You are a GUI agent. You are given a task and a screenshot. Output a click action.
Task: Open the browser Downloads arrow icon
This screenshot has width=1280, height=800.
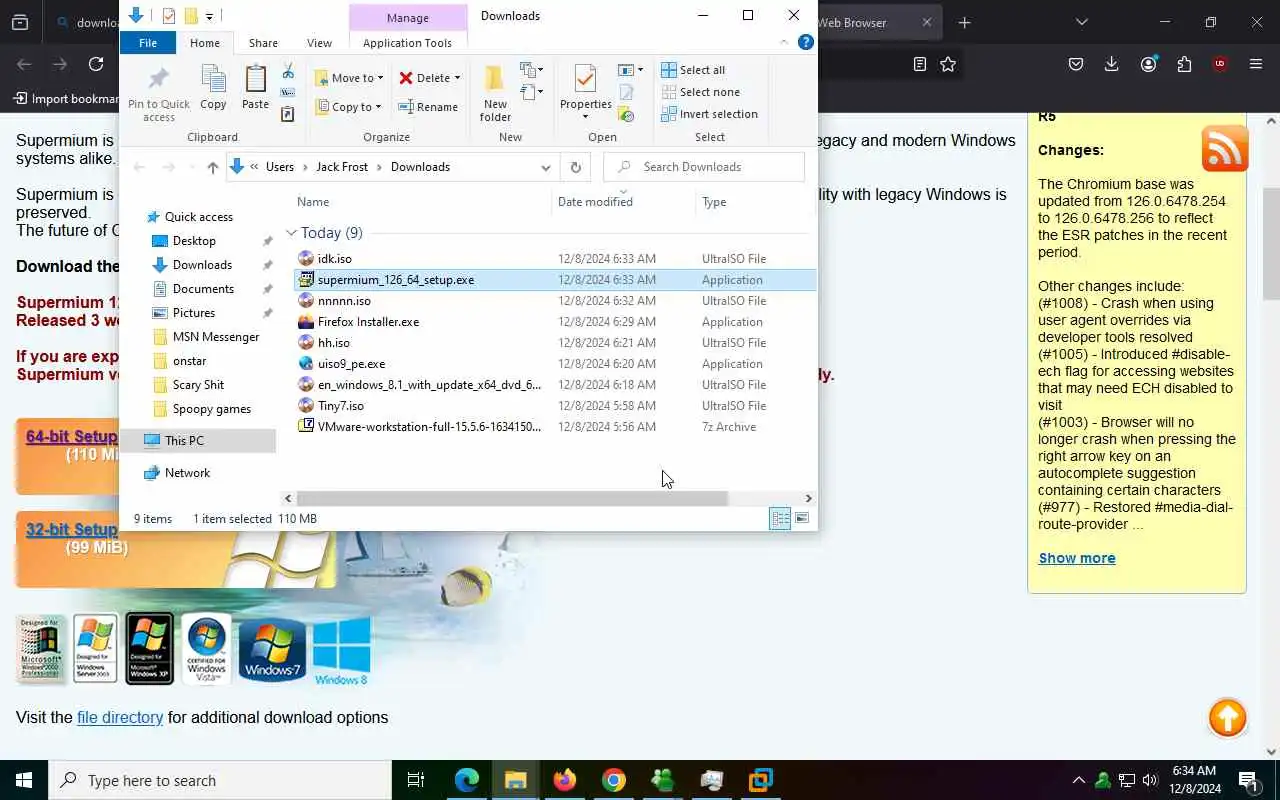[1111, 64]
